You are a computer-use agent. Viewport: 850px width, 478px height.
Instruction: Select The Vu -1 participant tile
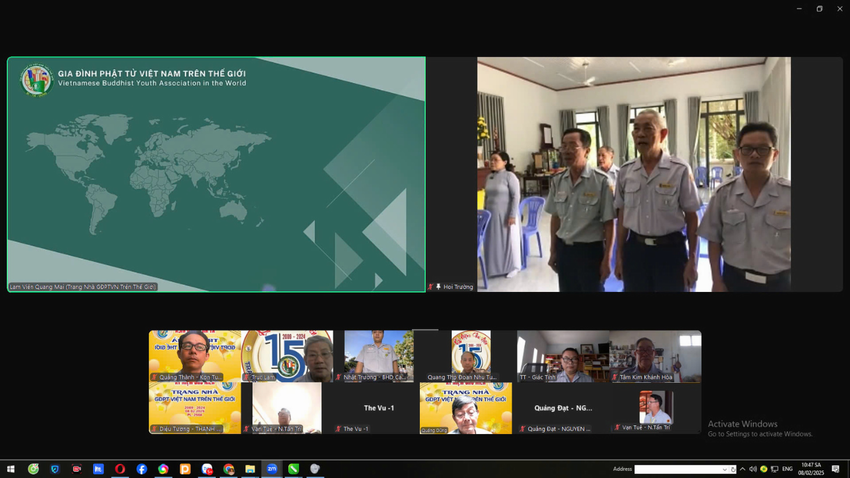pos(379,408)
